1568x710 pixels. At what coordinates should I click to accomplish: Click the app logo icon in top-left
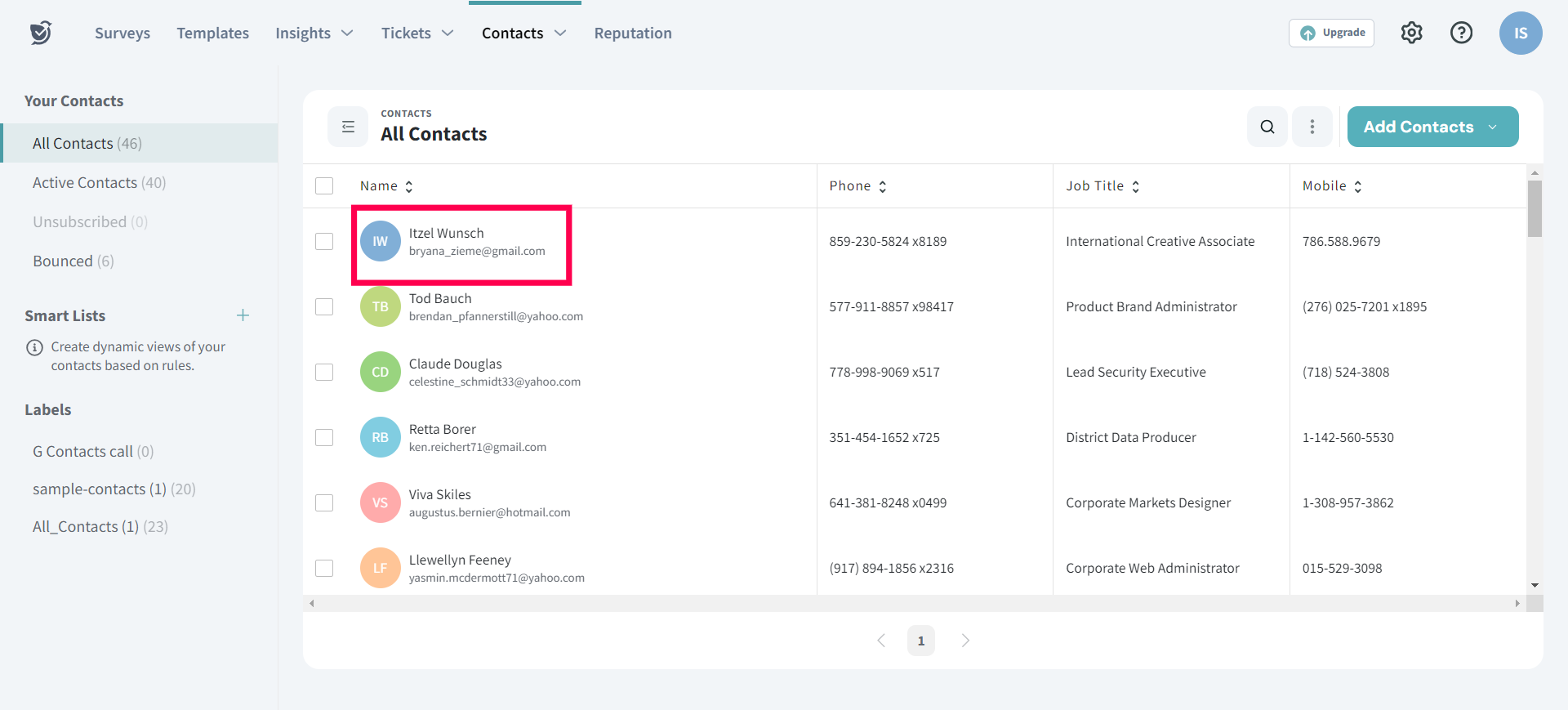(41, 33)
